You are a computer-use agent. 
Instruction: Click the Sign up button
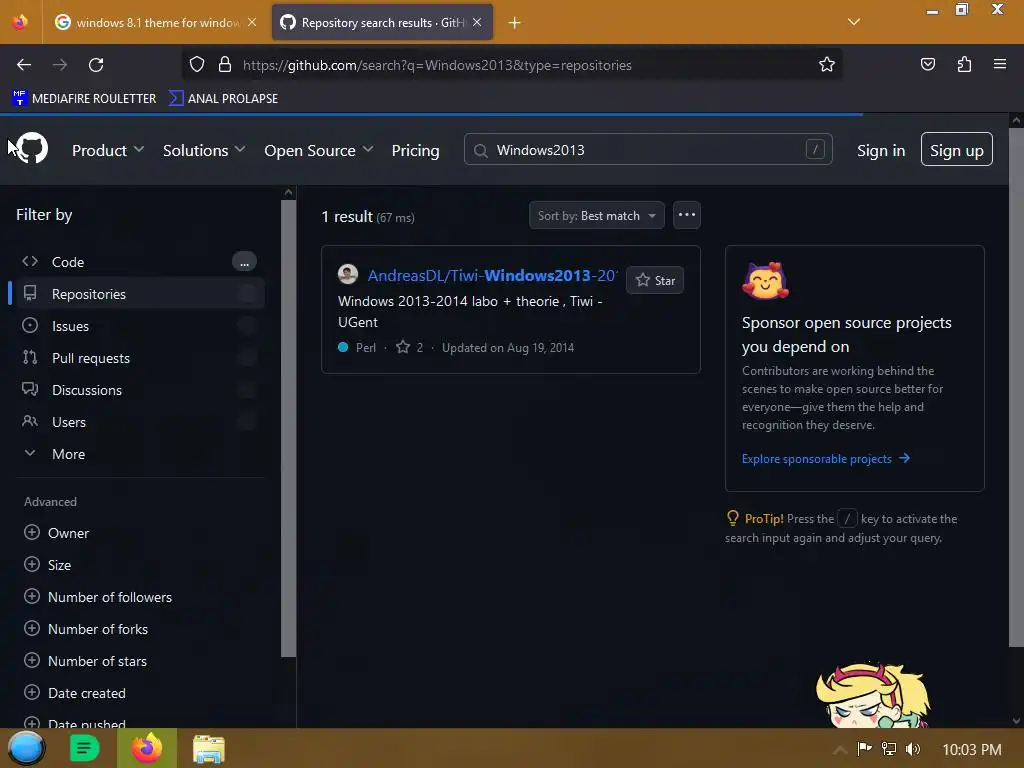tap(956, 150)
